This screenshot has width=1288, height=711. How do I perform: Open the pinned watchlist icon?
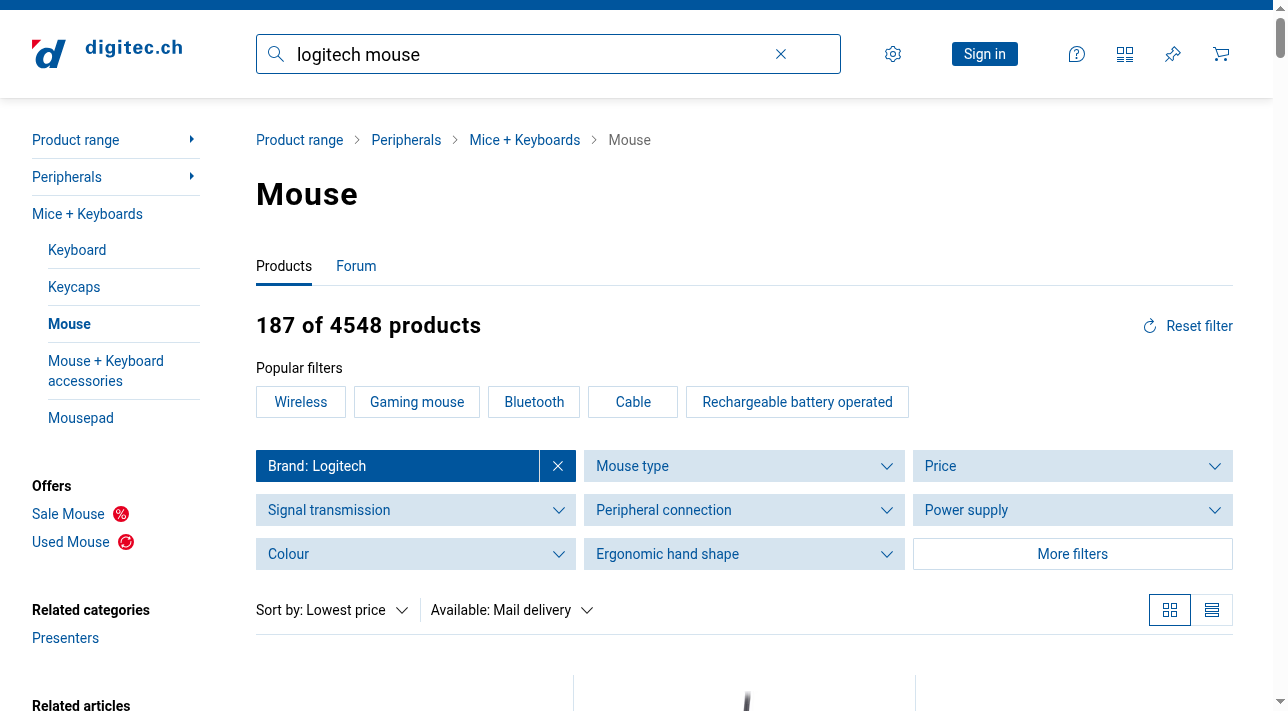tap(1173, 54)
